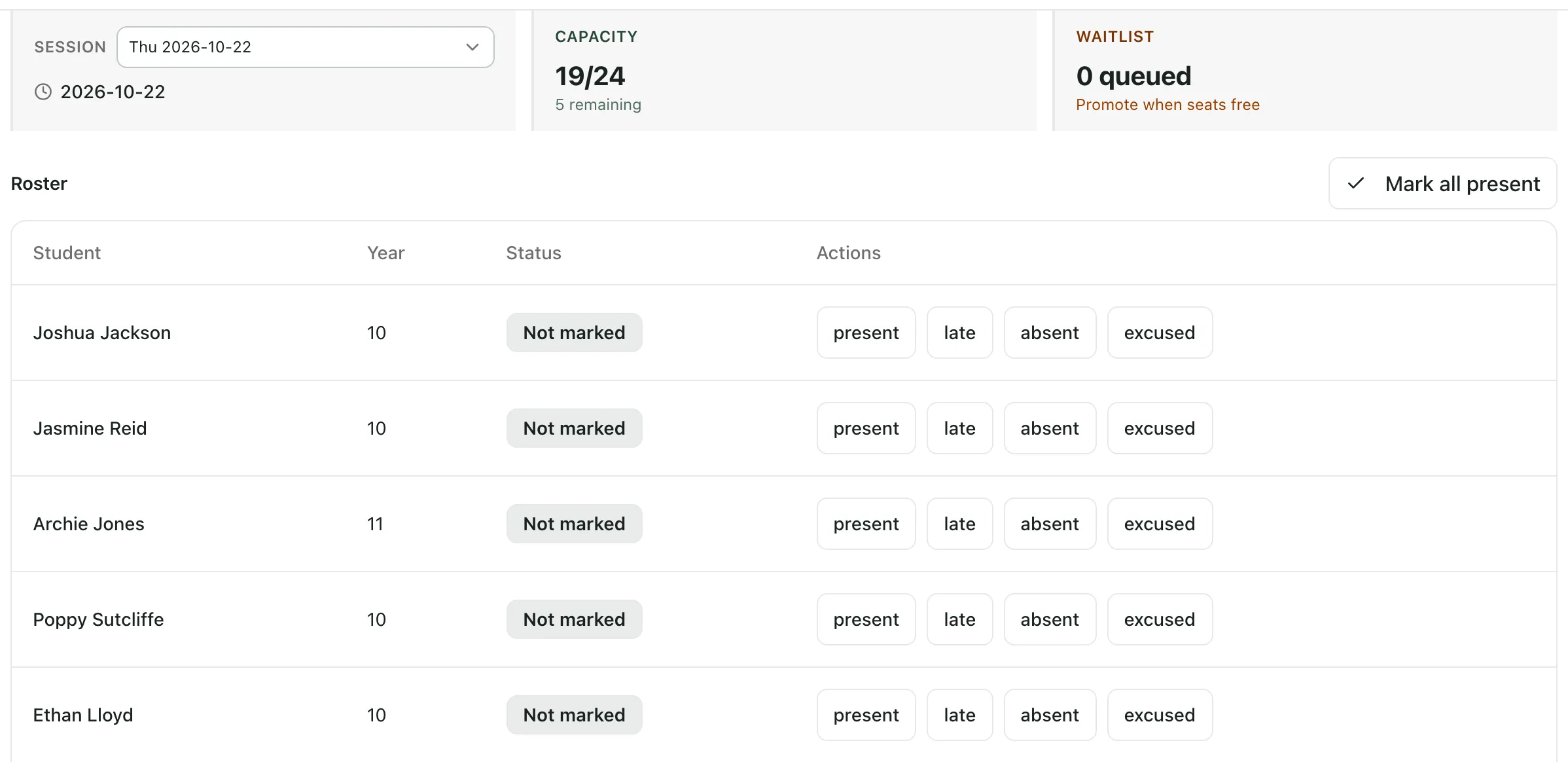
Task: Mark Archie Jones as excused
Action: 1160,524
